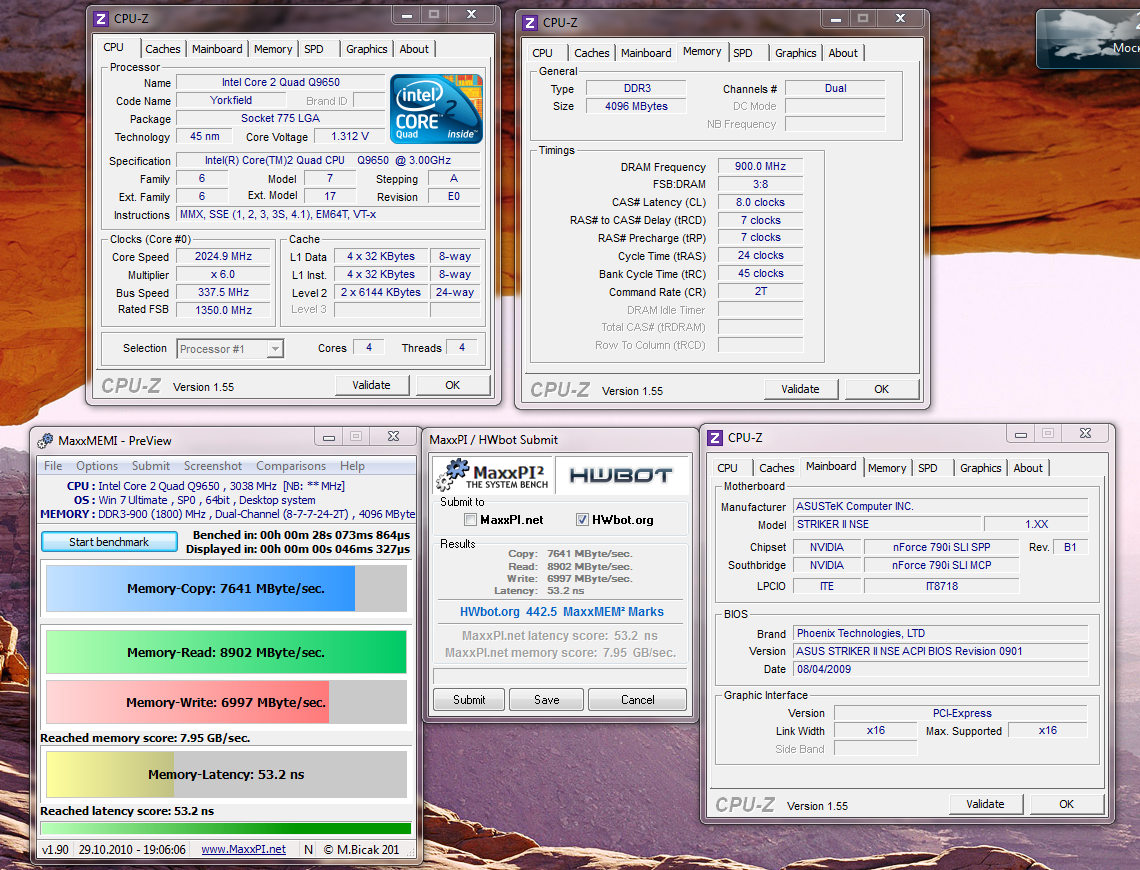This screenshot has height=870, width=1140.
Task: Open the Options menu in MaxxMEMI
Action: [x=97, y=466]
